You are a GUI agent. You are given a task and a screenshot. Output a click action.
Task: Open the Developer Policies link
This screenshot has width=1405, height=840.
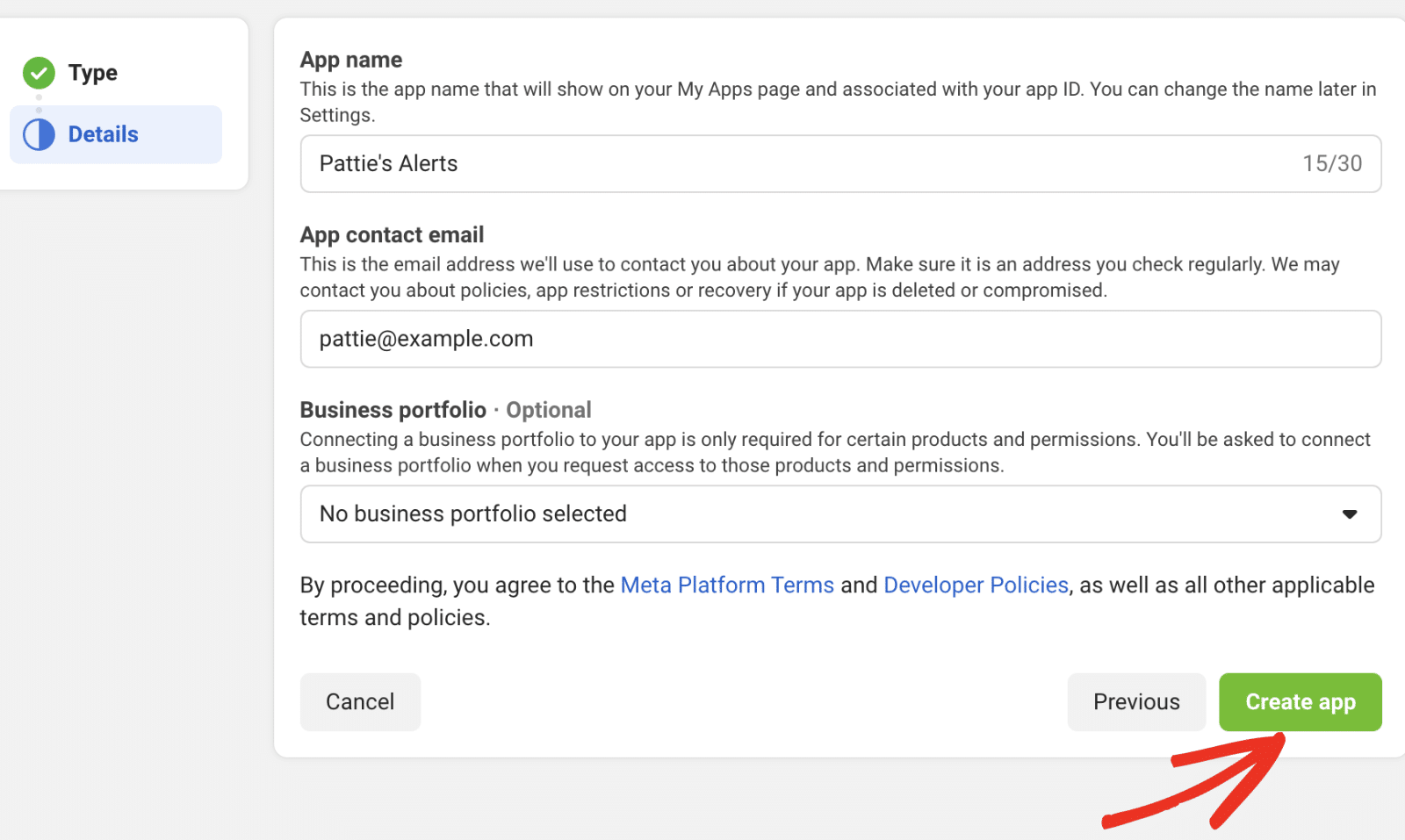click(976, 585)
